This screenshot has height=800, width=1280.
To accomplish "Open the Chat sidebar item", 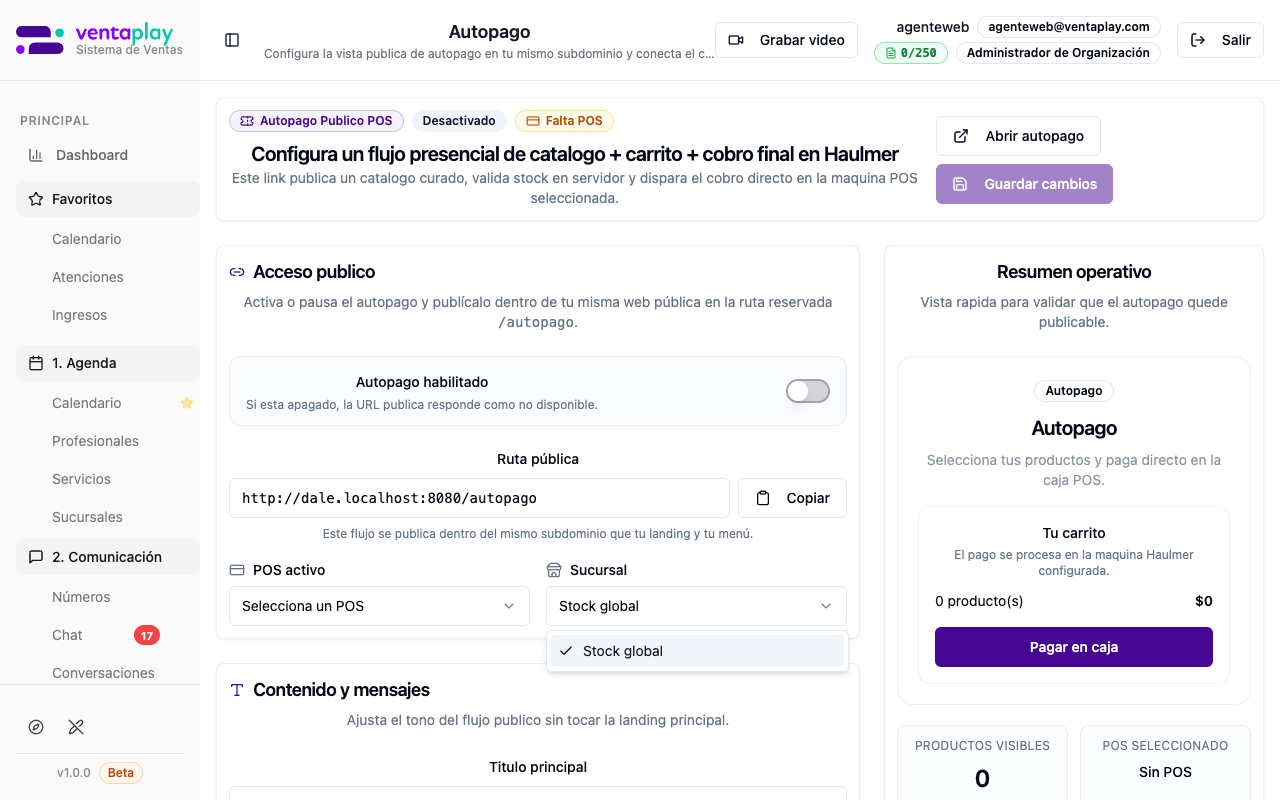I will pos(68,635).
